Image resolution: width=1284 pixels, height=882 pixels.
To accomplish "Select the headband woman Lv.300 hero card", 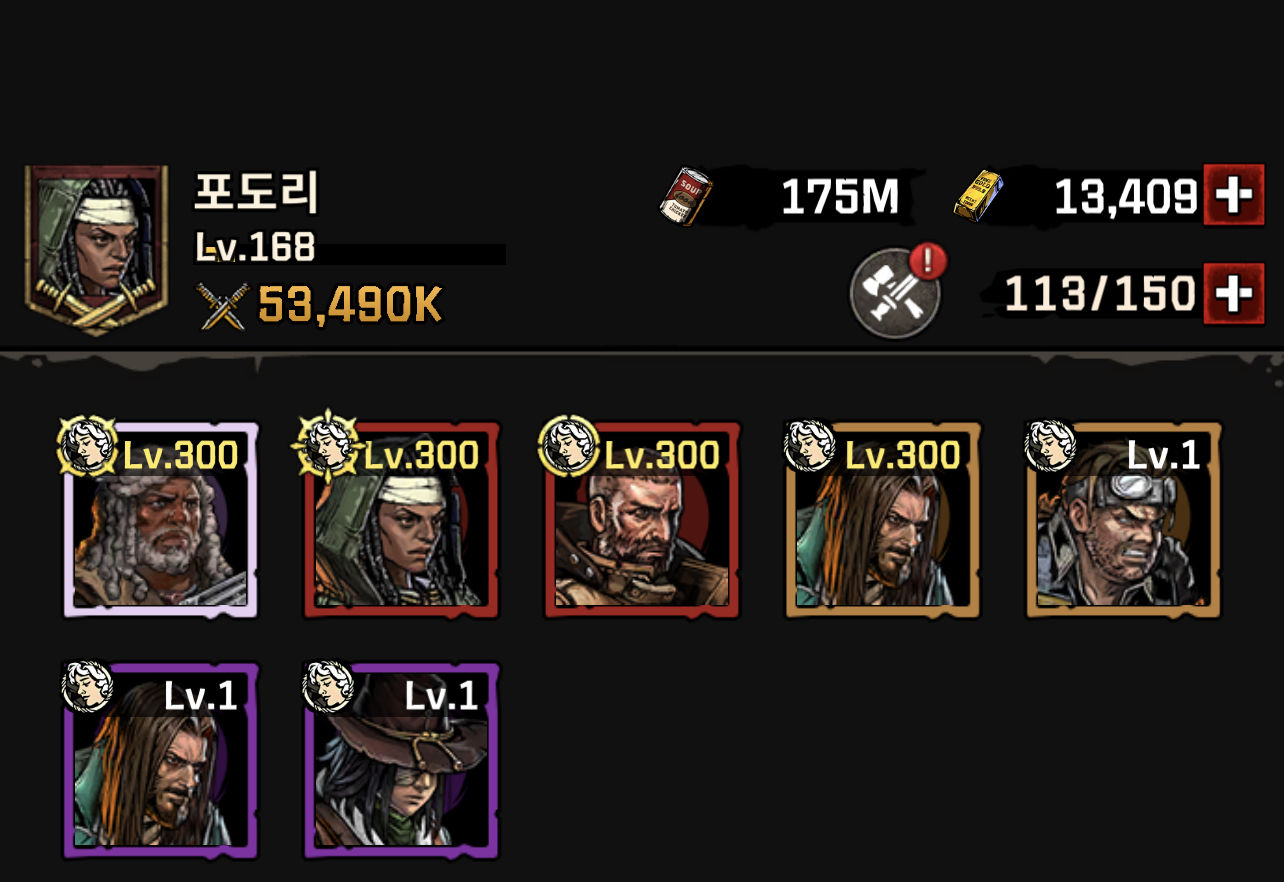I will [400, 520].
